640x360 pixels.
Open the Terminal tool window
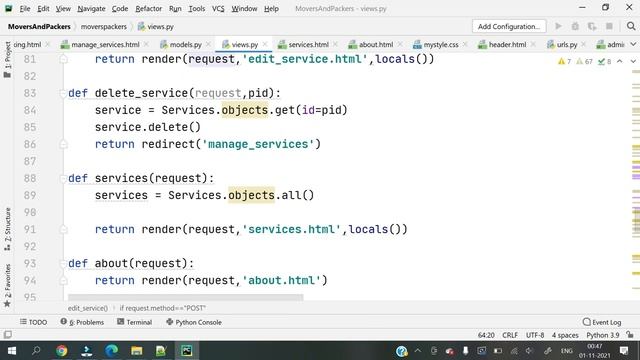pos(134,322)
